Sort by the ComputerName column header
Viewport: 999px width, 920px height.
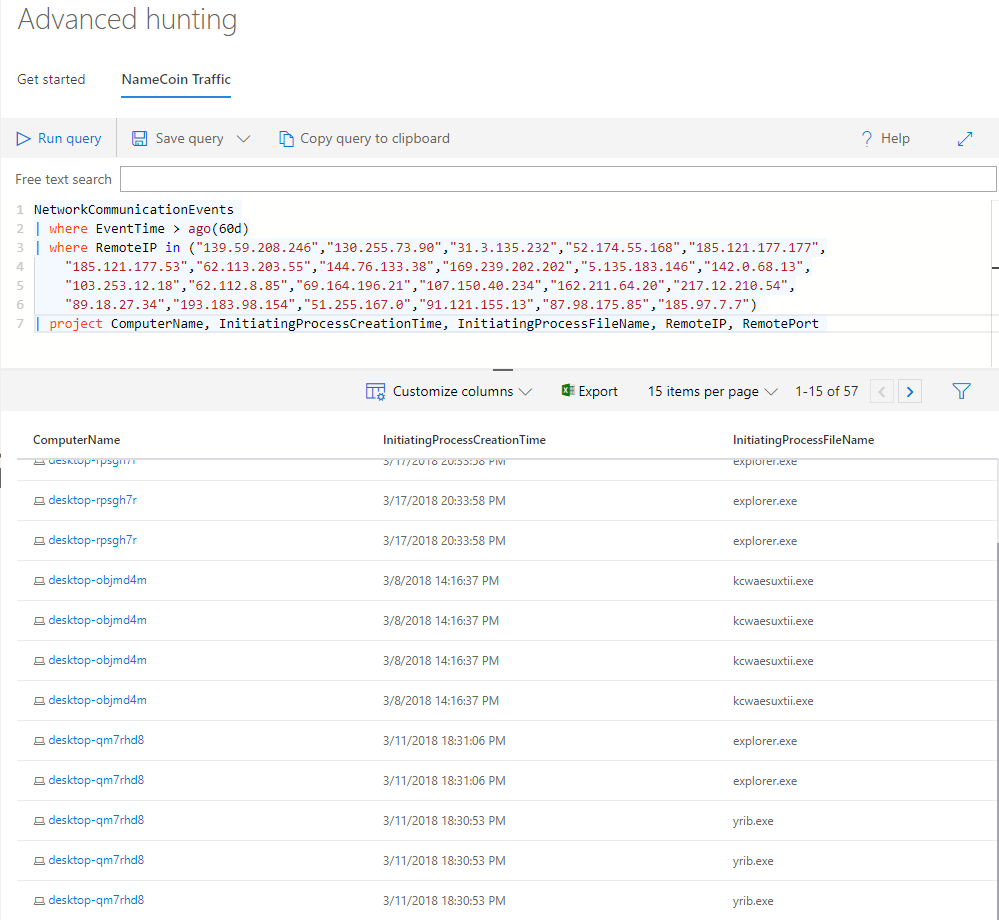76,440
